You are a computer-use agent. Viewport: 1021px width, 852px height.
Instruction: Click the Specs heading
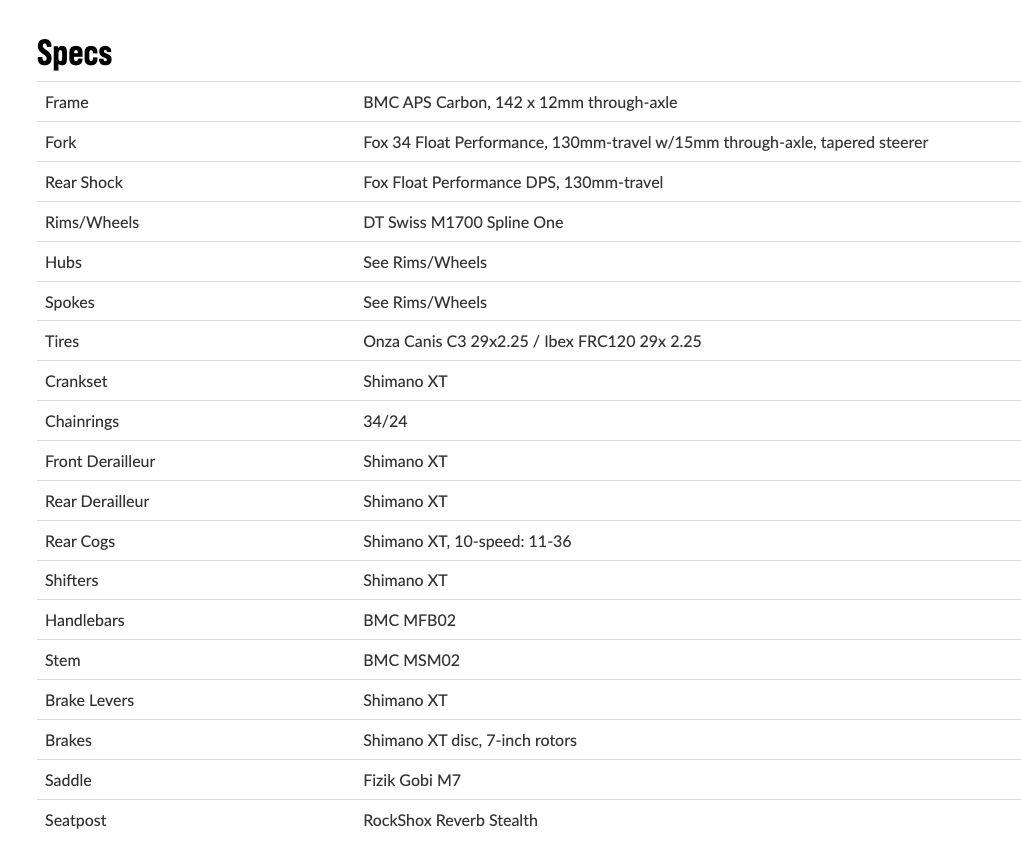tap(74, 52)
